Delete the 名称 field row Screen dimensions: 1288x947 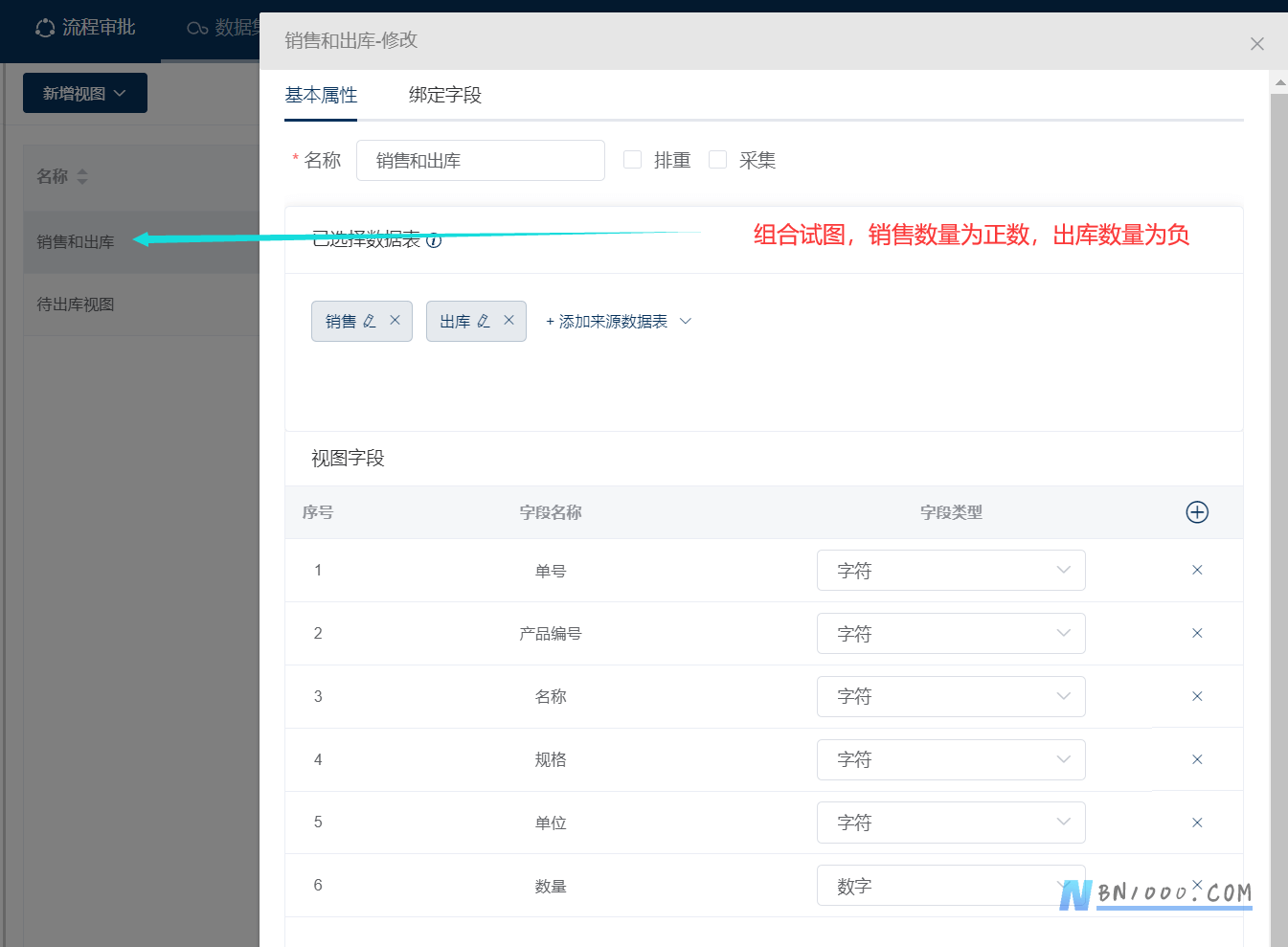tap(1197, 696)
